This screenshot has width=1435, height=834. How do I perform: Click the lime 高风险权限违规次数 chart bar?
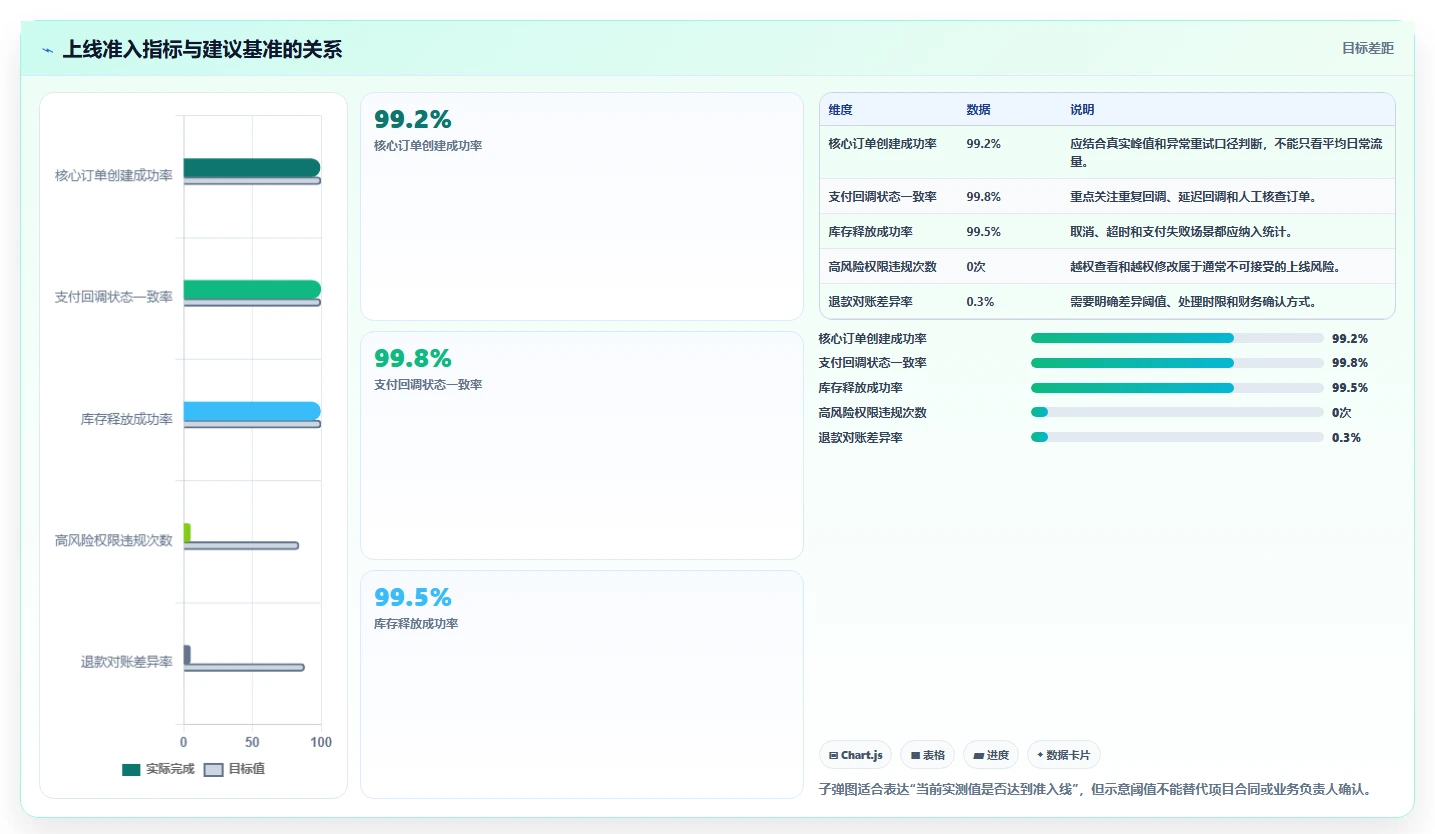[187, 532]
